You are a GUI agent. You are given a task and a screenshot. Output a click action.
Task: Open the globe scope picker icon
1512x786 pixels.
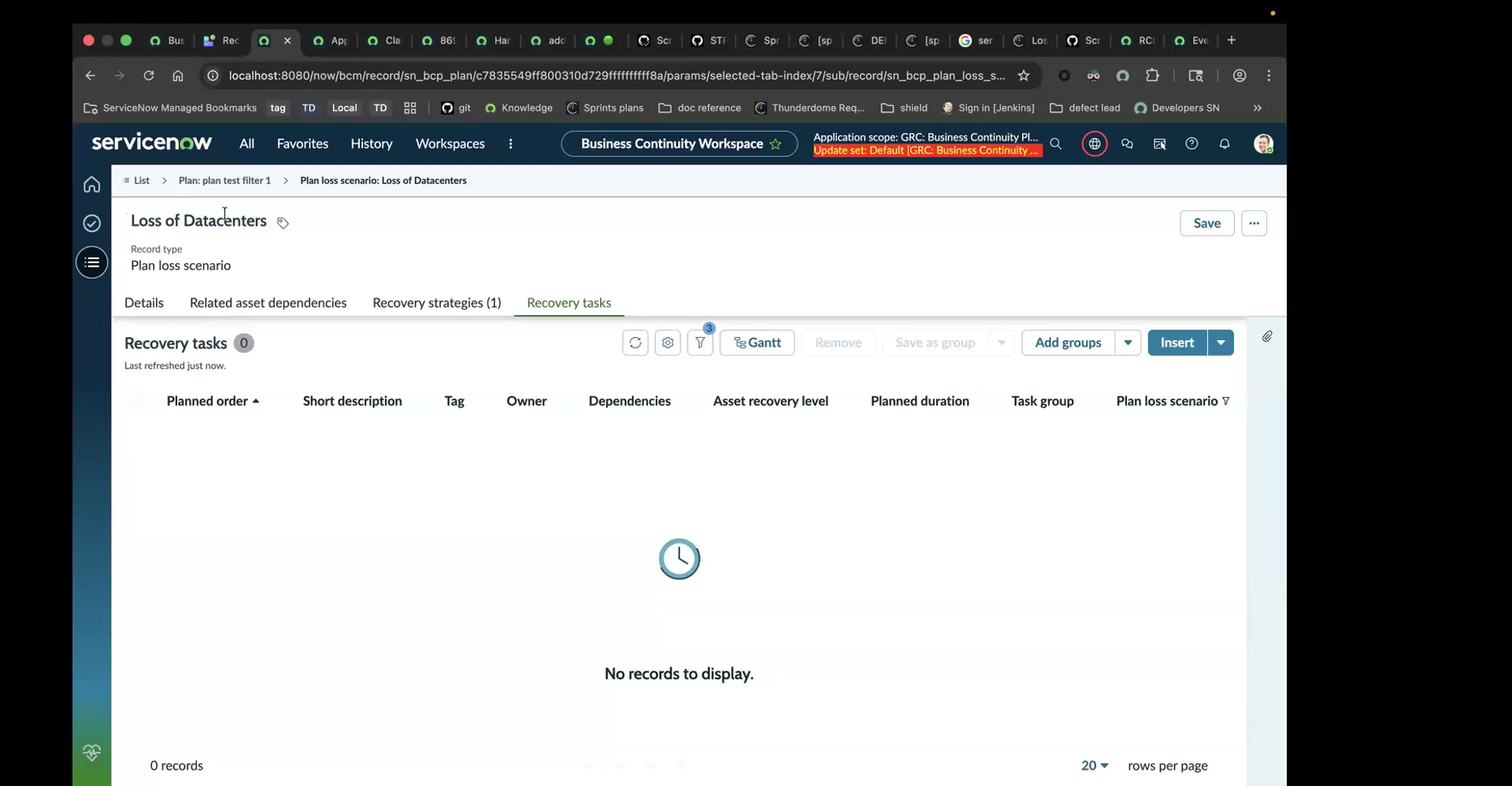coord(1095,144)
